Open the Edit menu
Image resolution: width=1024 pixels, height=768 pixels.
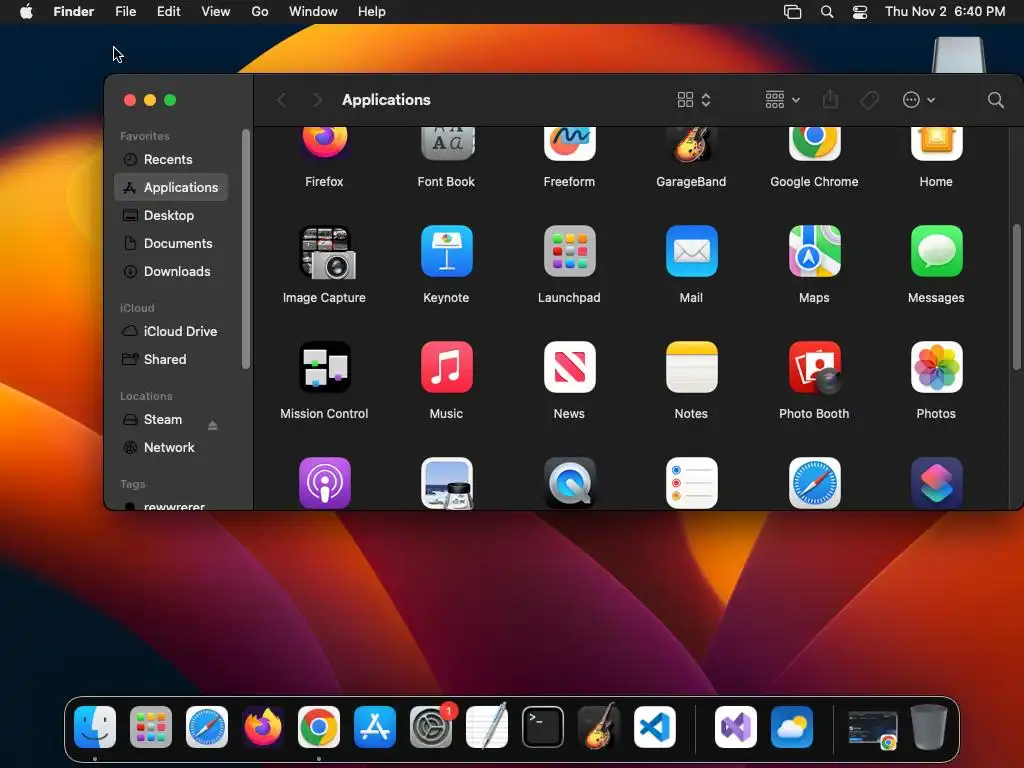168,12
